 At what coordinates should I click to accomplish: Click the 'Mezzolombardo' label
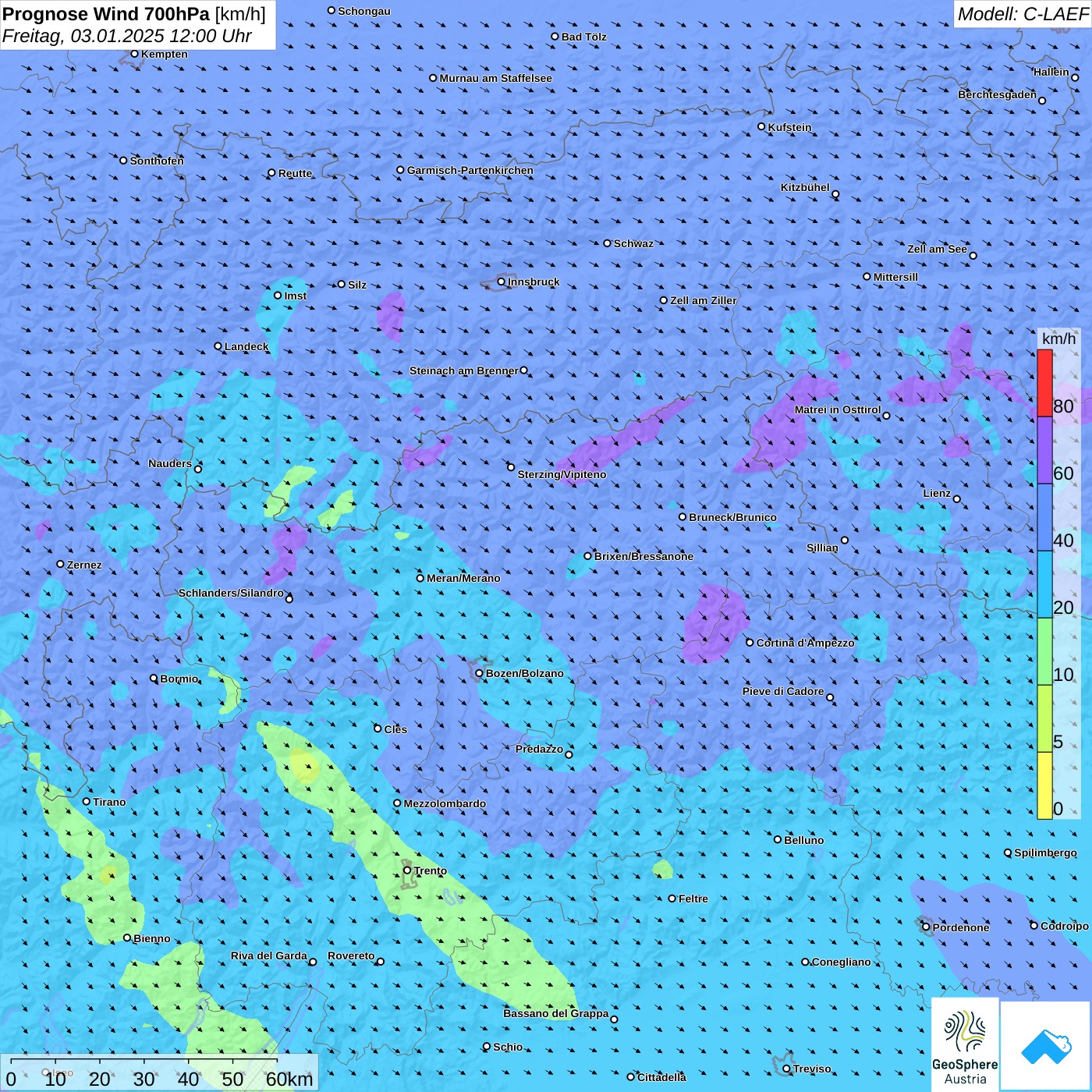[445, 803]
